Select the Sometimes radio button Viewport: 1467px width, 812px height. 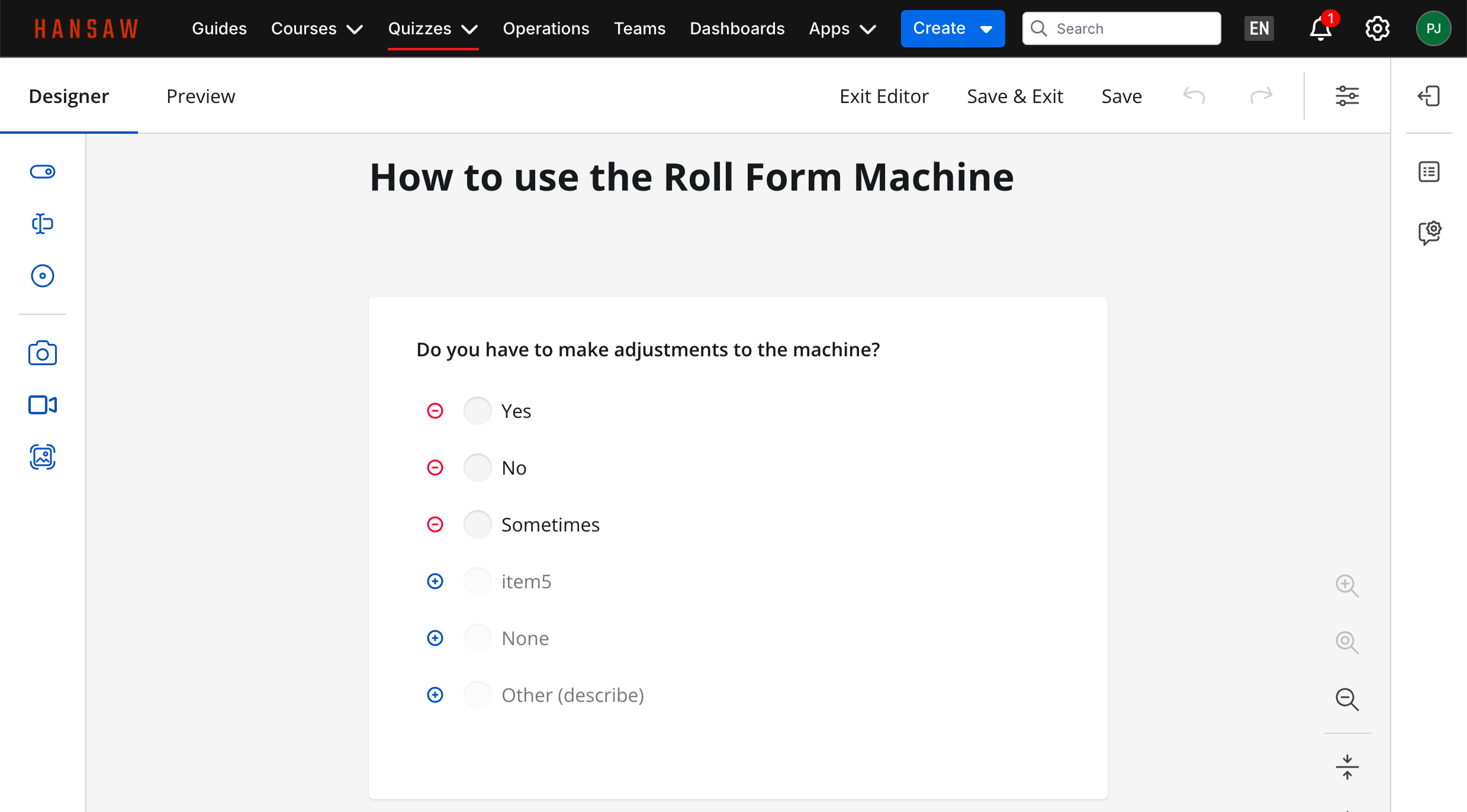pos(477,524)
